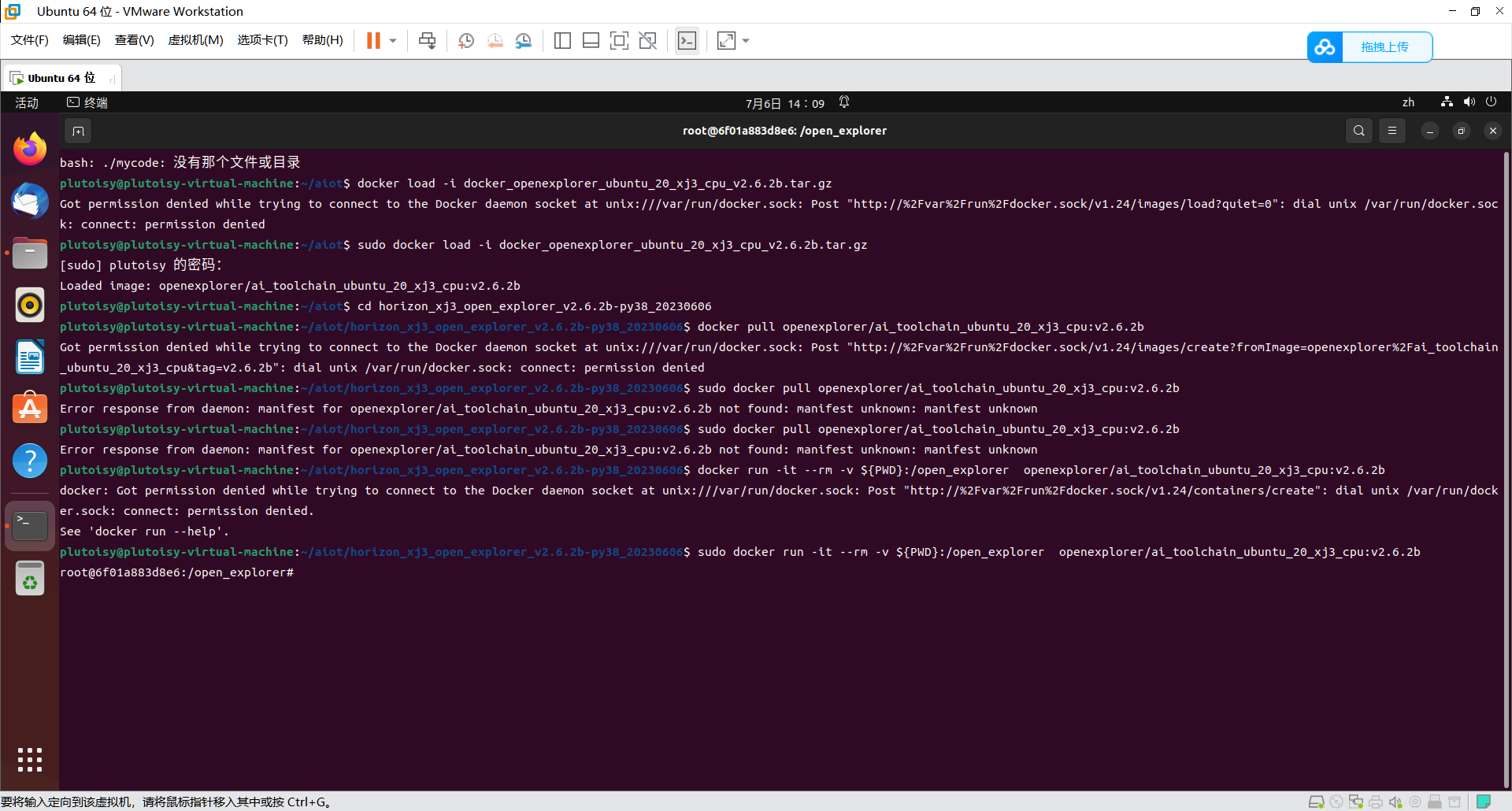Expand the power options arrow beside pause
The image size is (1512, 811).
tap(393, 41)
